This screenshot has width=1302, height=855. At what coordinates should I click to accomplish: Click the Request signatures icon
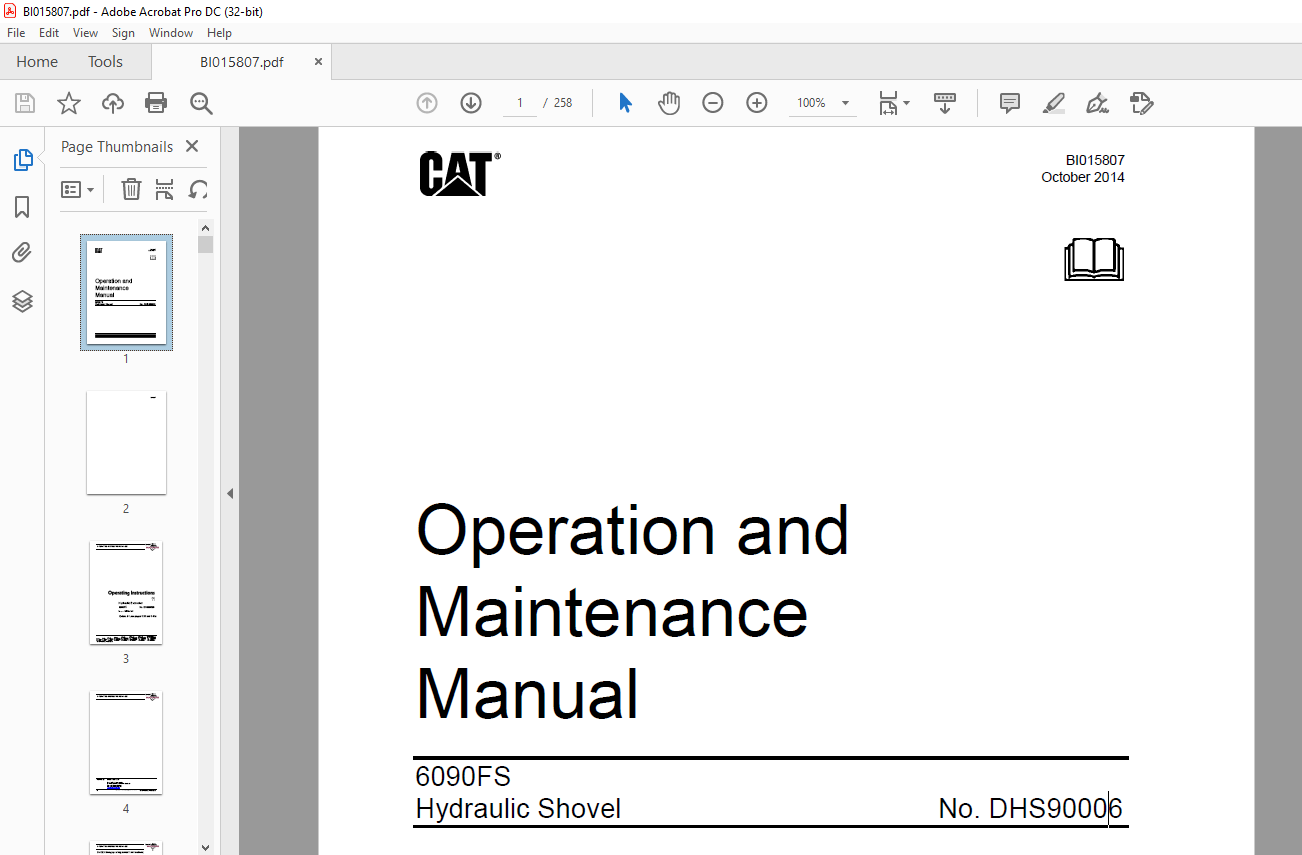coord(1141,103)
